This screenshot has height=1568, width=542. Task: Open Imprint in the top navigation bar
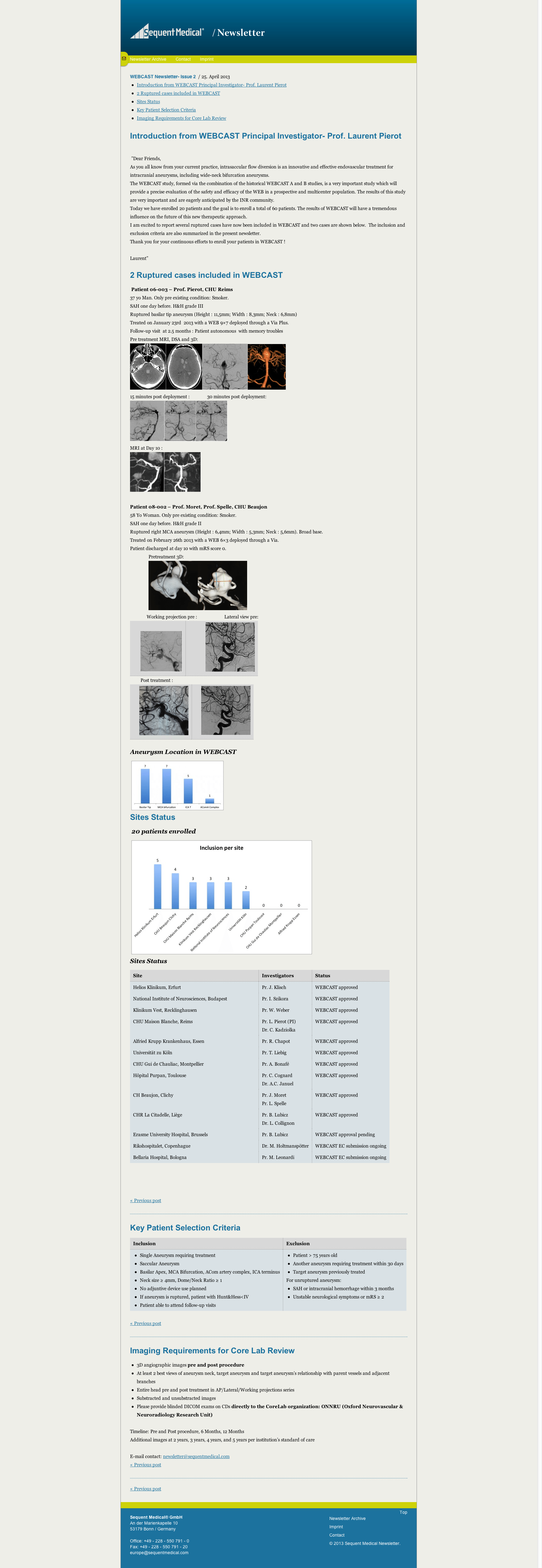click(x=206, y=59)
